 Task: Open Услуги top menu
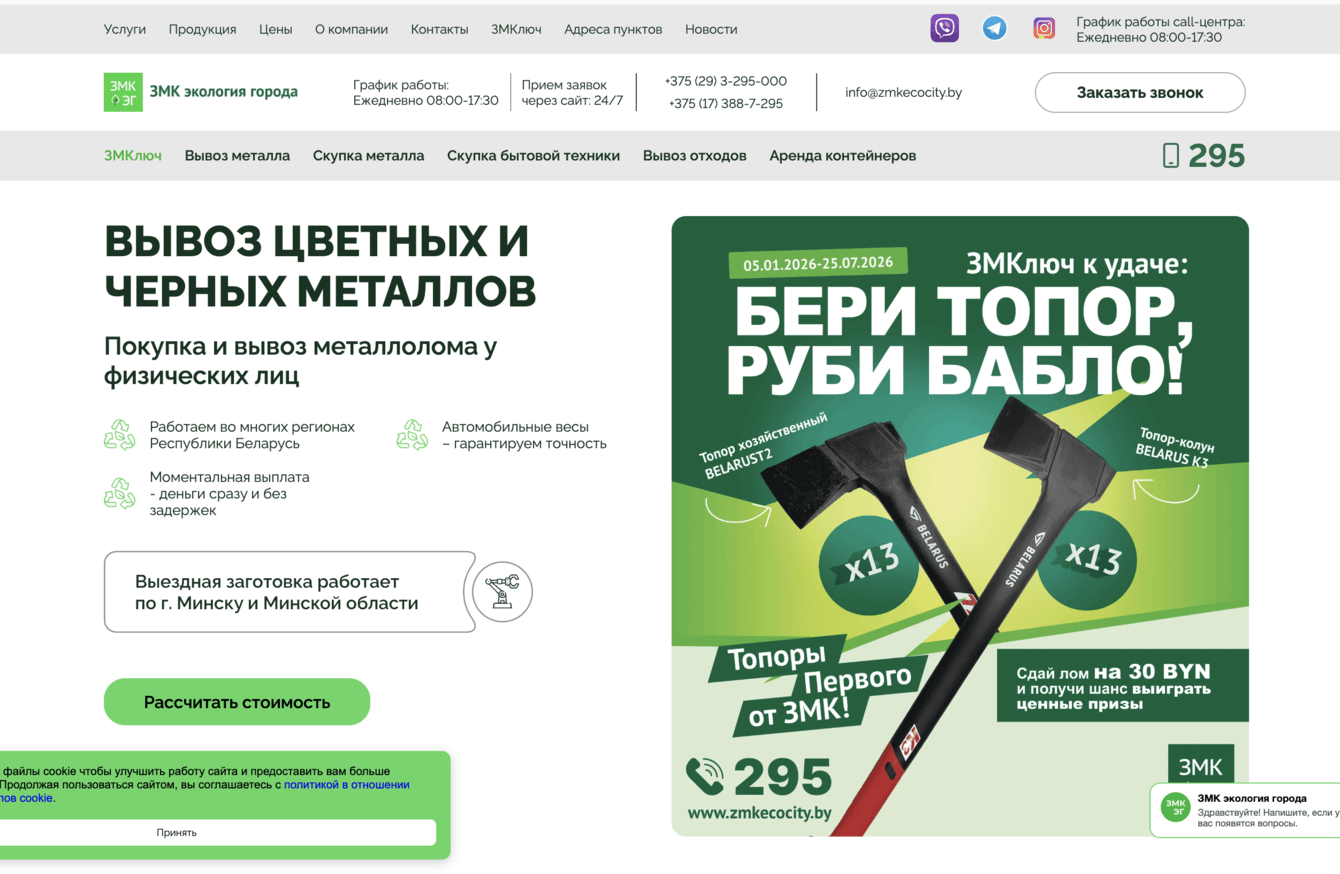coord(125,29)
